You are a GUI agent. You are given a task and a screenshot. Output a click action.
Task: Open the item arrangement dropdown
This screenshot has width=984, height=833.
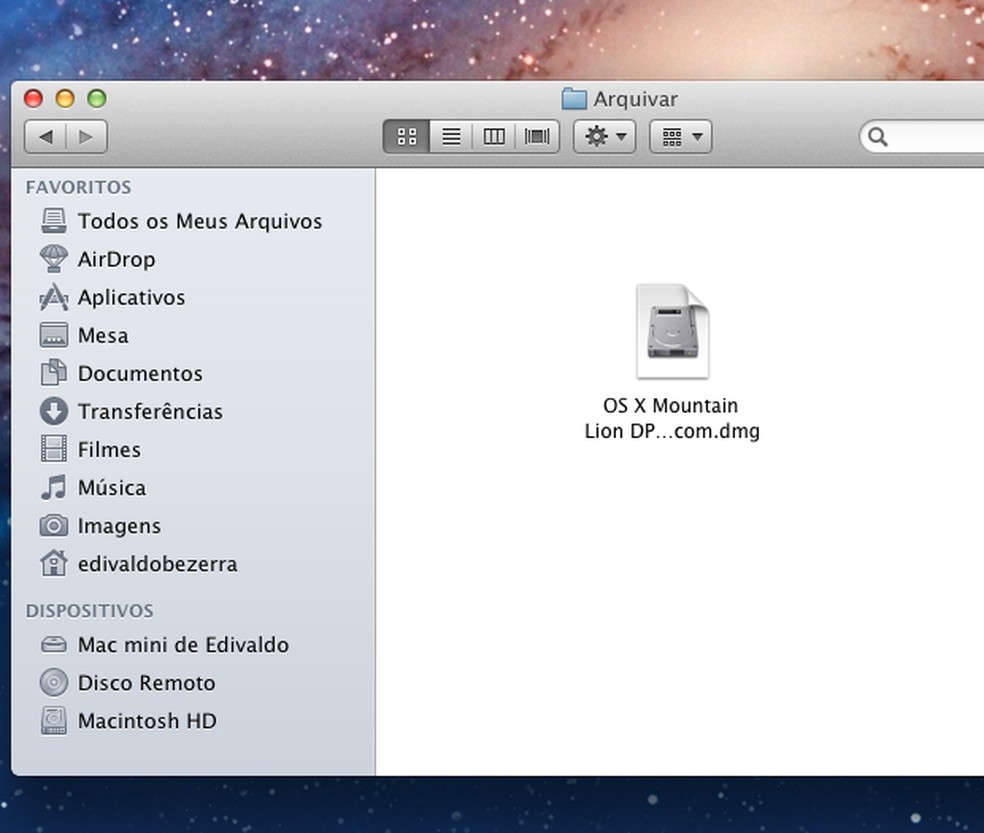click(x=681, y=137)
